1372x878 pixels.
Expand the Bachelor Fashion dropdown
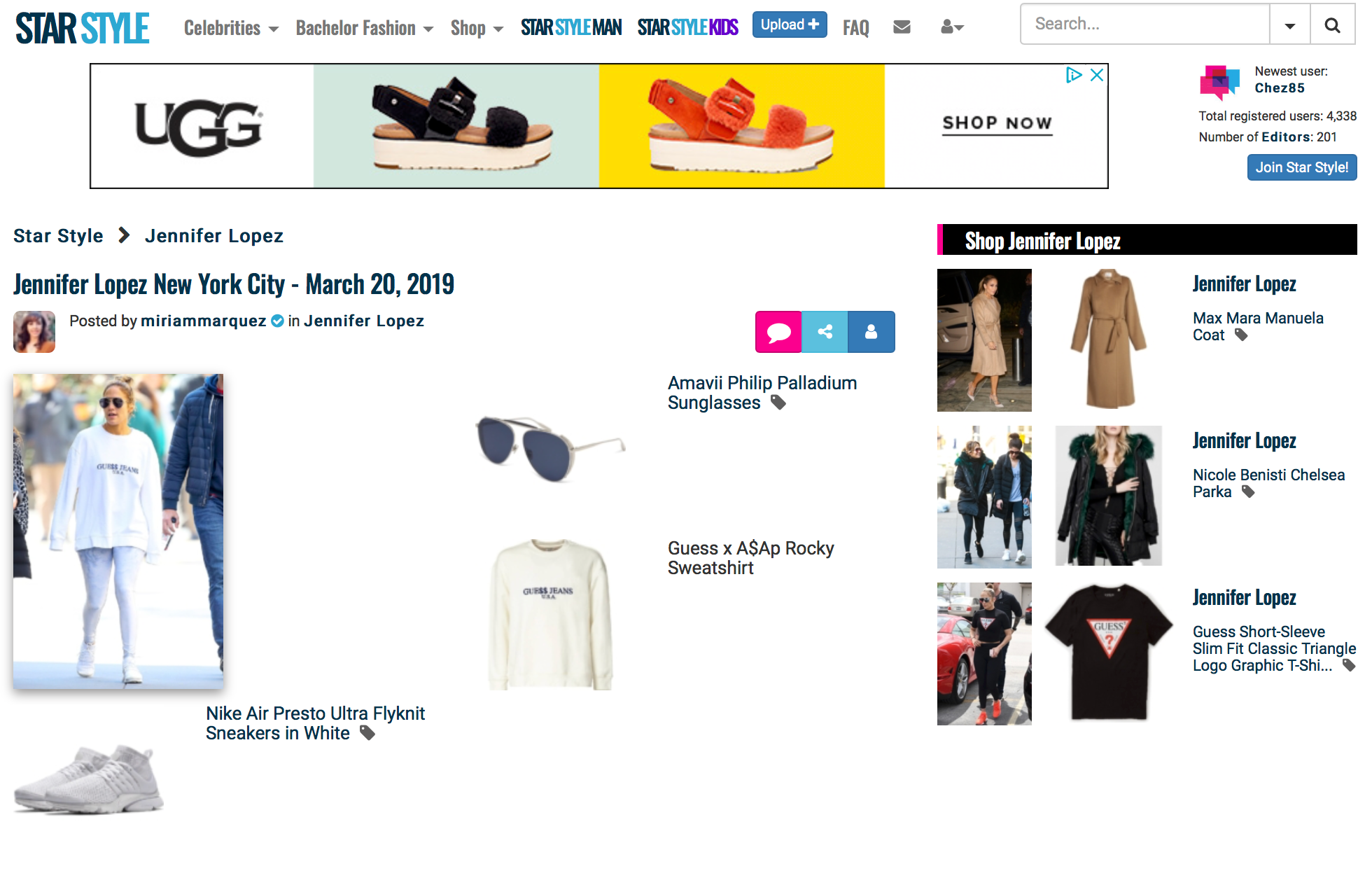click(364, 28)
